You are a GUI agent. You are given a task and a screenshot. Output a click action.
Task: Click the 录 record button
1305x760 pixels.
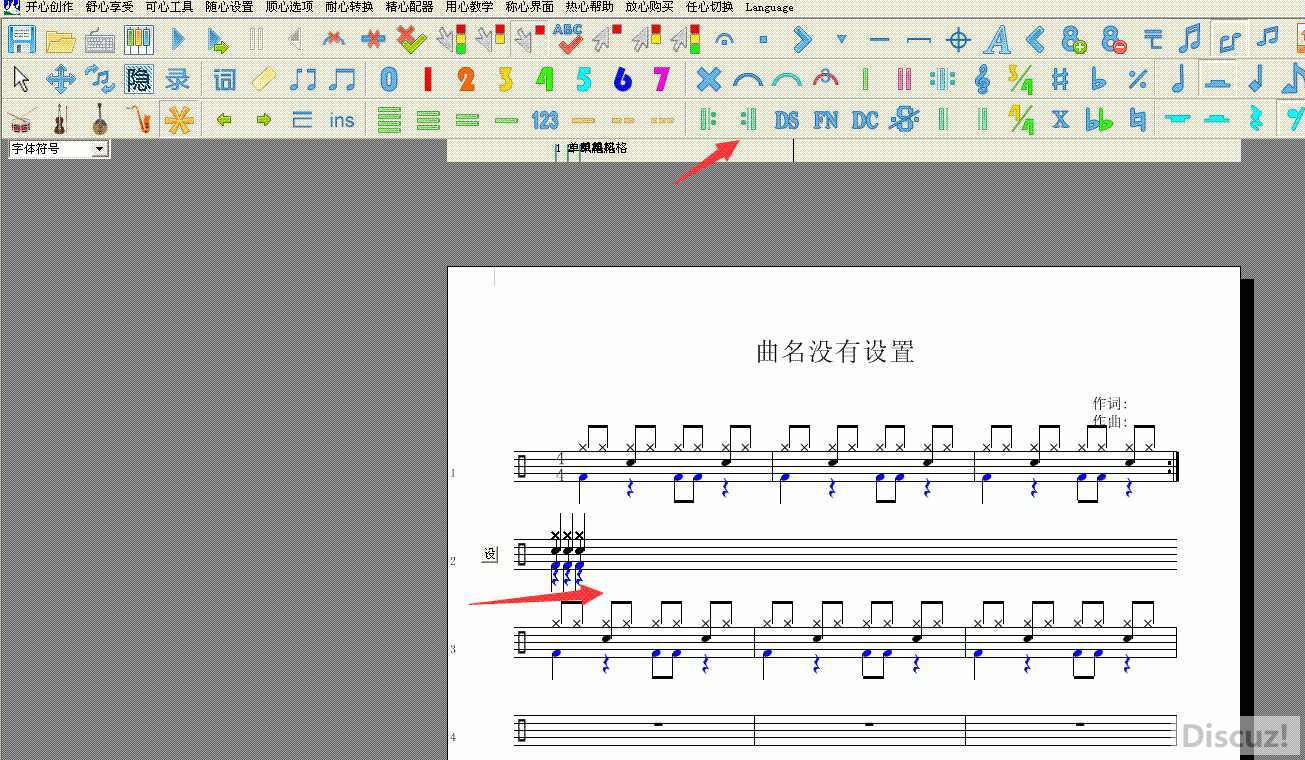tap(178, 79)
